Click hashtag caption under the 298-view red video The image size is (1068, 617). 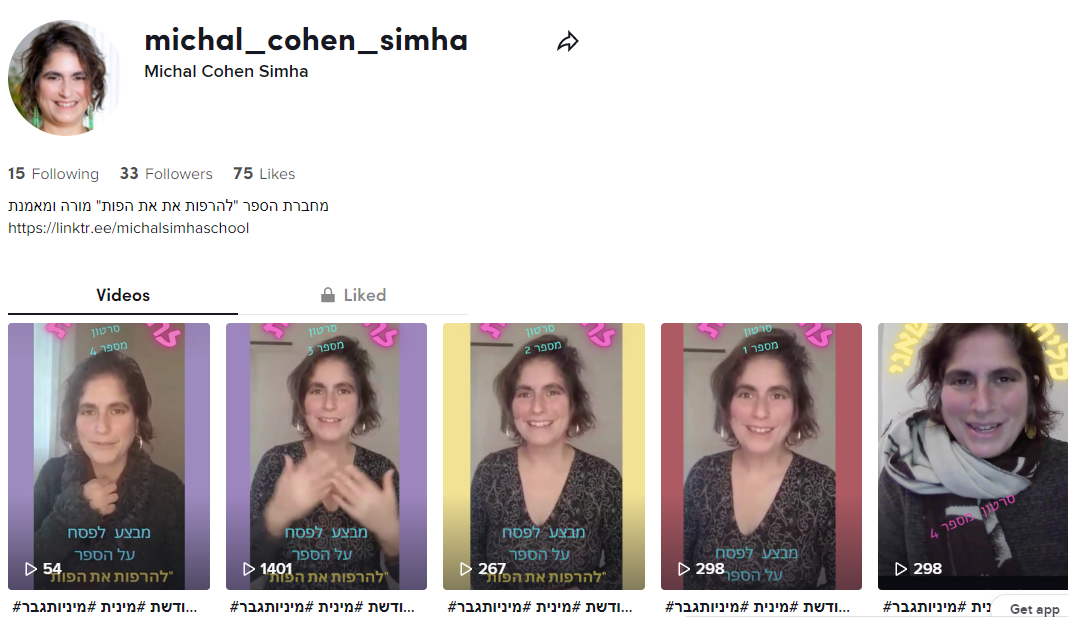pyautogui.click(x=757, y=606)
